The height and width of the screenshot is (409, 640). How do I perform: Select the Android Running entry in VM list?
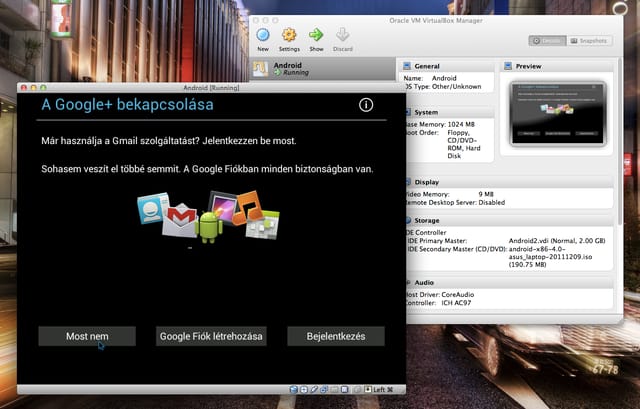pos(322,69)
